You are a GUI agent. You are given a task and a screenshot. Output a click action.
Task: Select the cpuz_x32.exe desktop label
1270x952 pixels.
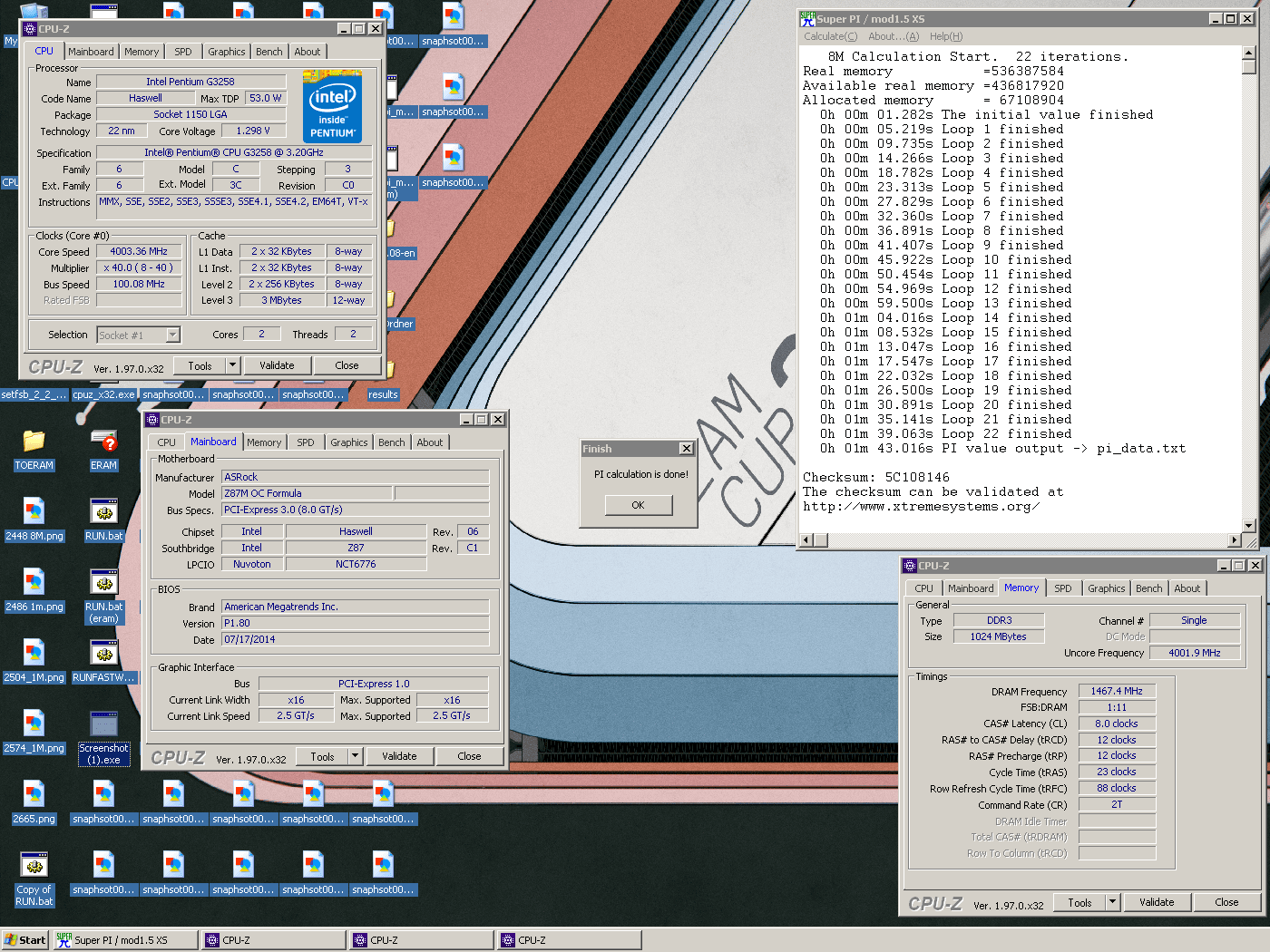[103, 394]
